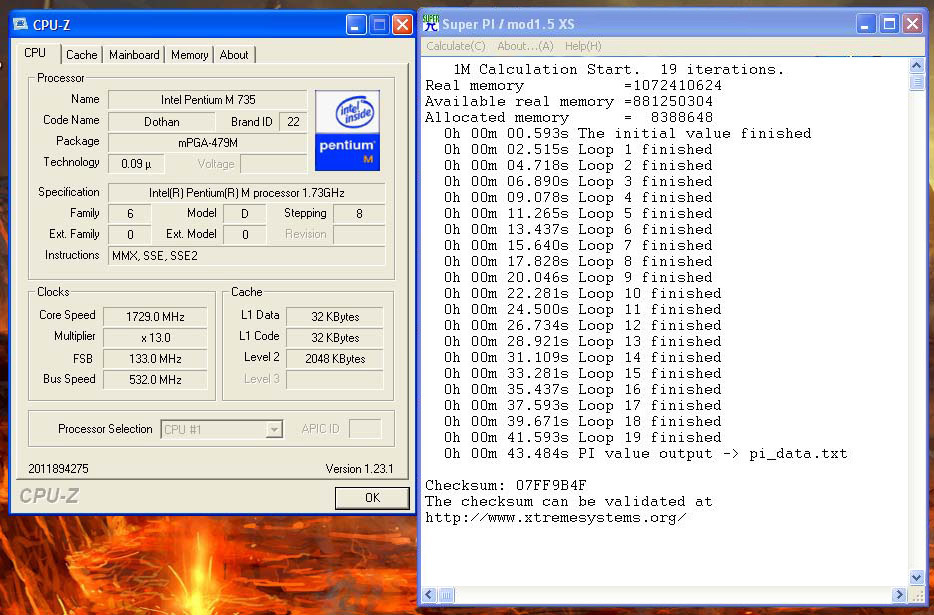Click the Super PI horizontal scrollbar left arrow
This screenshot has height=615, width=934.
429,594
